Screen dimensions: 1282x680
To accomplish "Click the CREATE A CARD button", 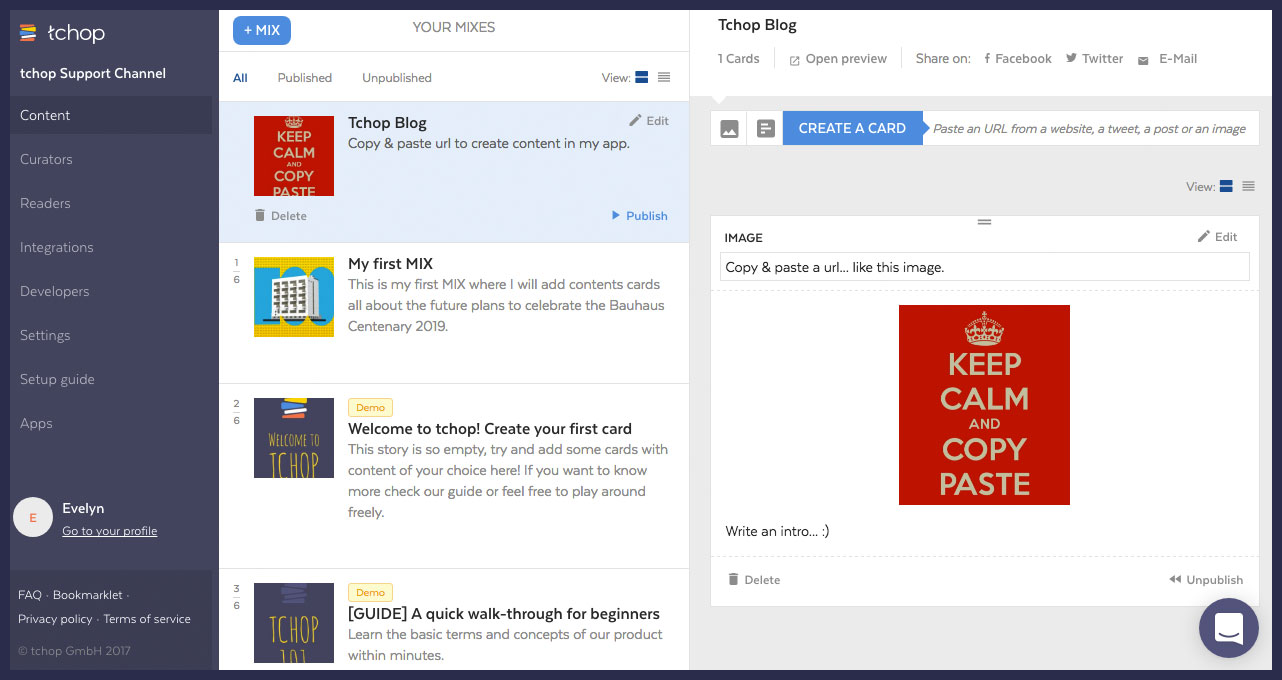I will [x=852, y=128].
